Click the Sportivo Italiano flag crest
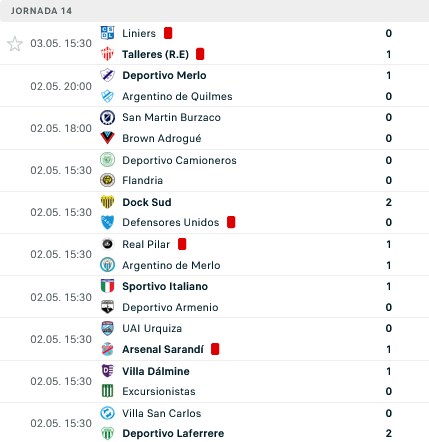This screenshot has height=442, width=429. click(x=107, y=286)
